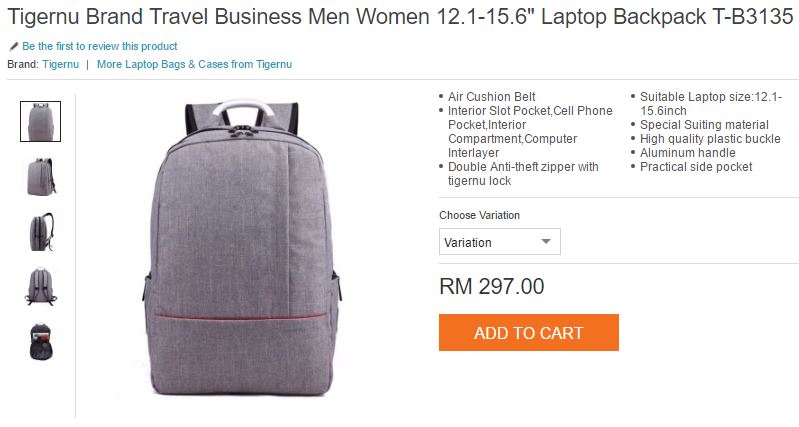799x427 pixels.
Task: Select the side view backpack thumbnail
Action: click(x=41, y=232)
